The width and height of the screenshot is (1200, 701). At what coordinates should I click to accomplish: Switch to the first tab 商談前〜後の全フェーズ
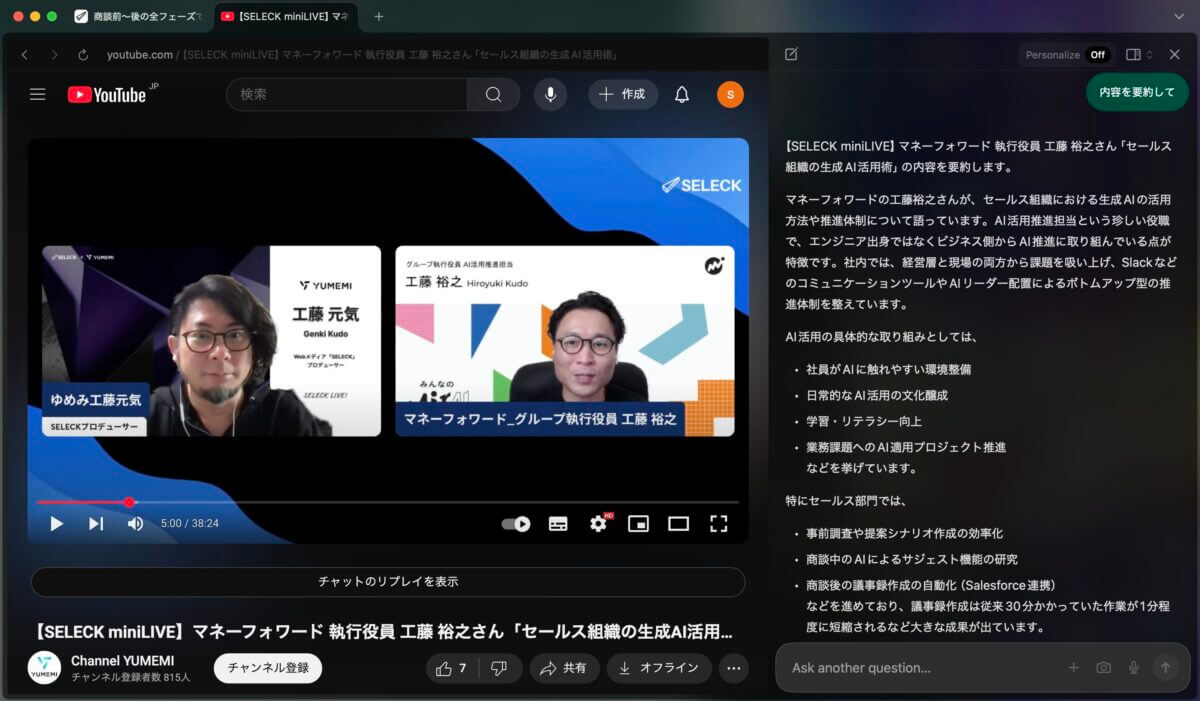click(x=138, y=16)
